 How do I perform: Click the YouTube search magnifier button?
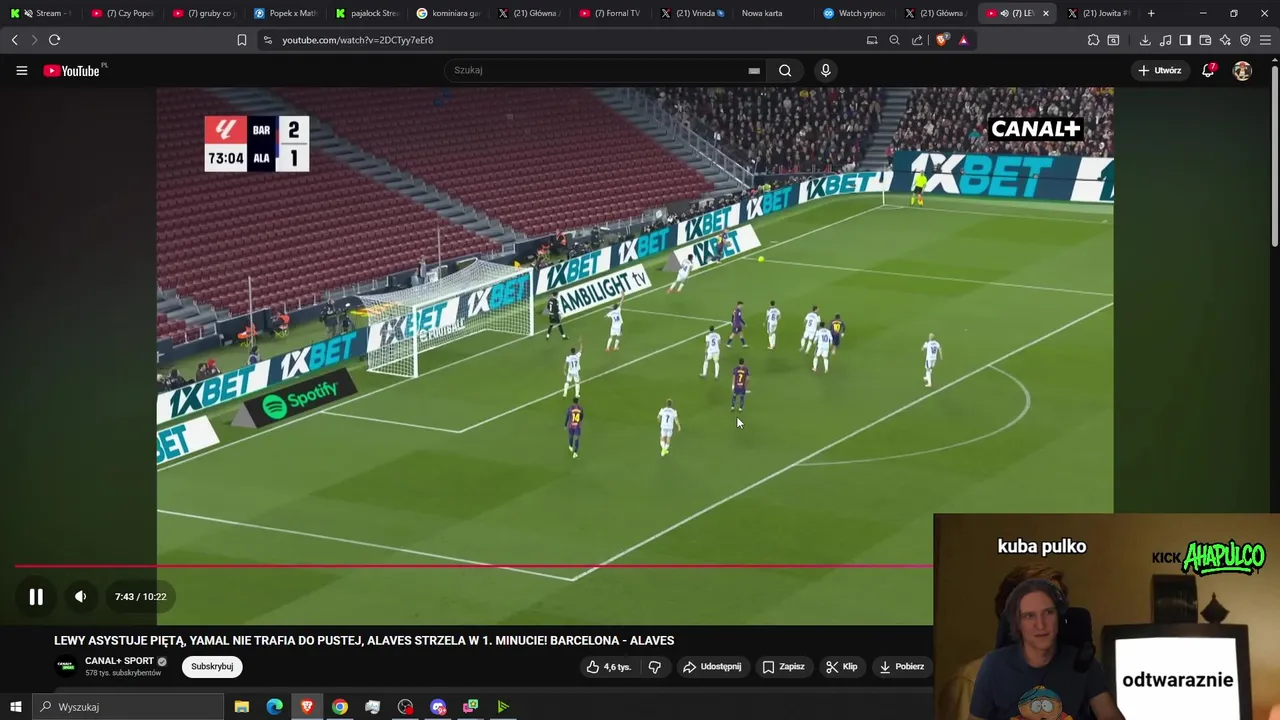785,71
